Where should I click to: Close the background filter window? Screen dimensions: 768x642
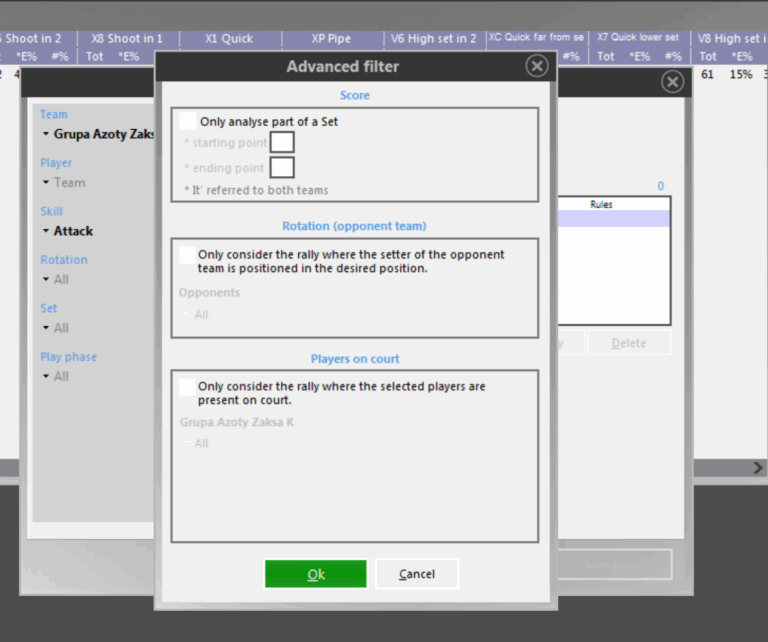673,81
